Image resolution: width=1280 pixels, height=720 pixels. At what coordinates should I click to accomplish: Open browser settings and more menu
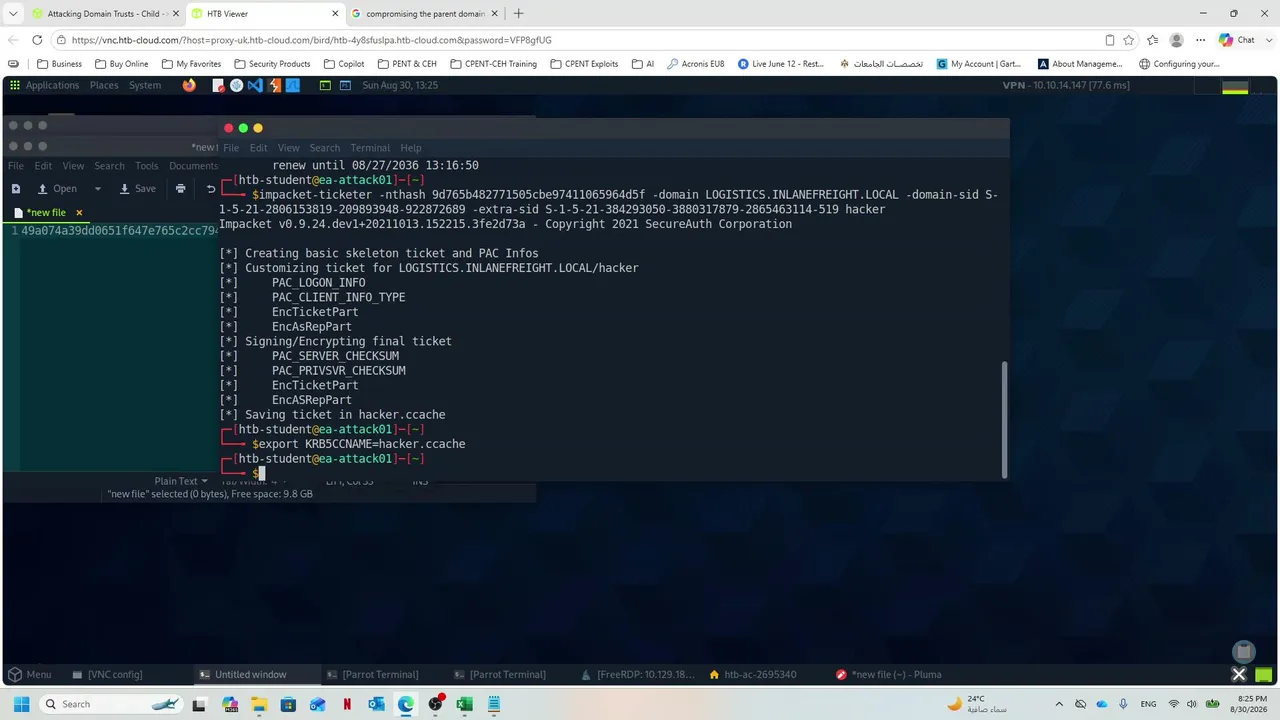[x=1198, y=40]
